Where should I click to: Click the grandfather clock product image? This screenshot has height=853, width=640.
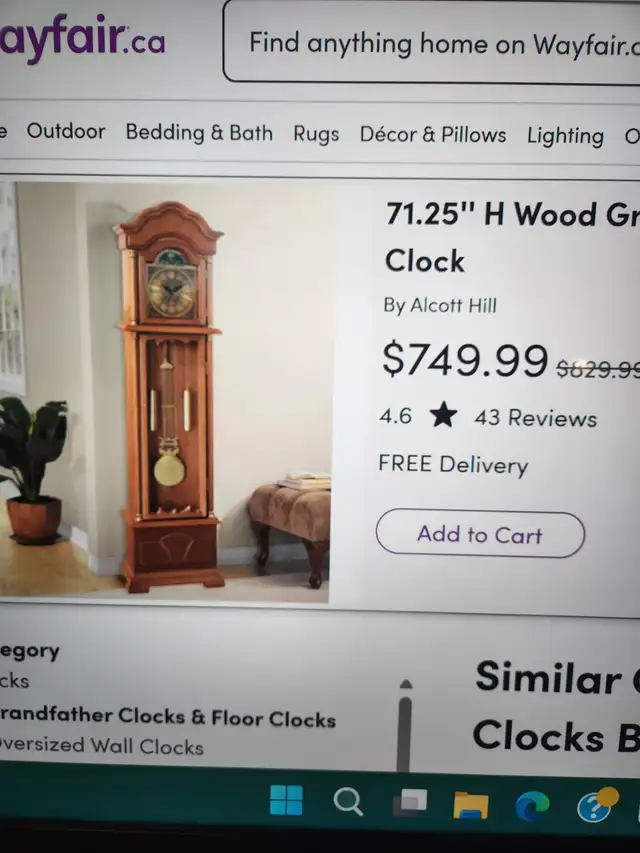click(164, 392)
